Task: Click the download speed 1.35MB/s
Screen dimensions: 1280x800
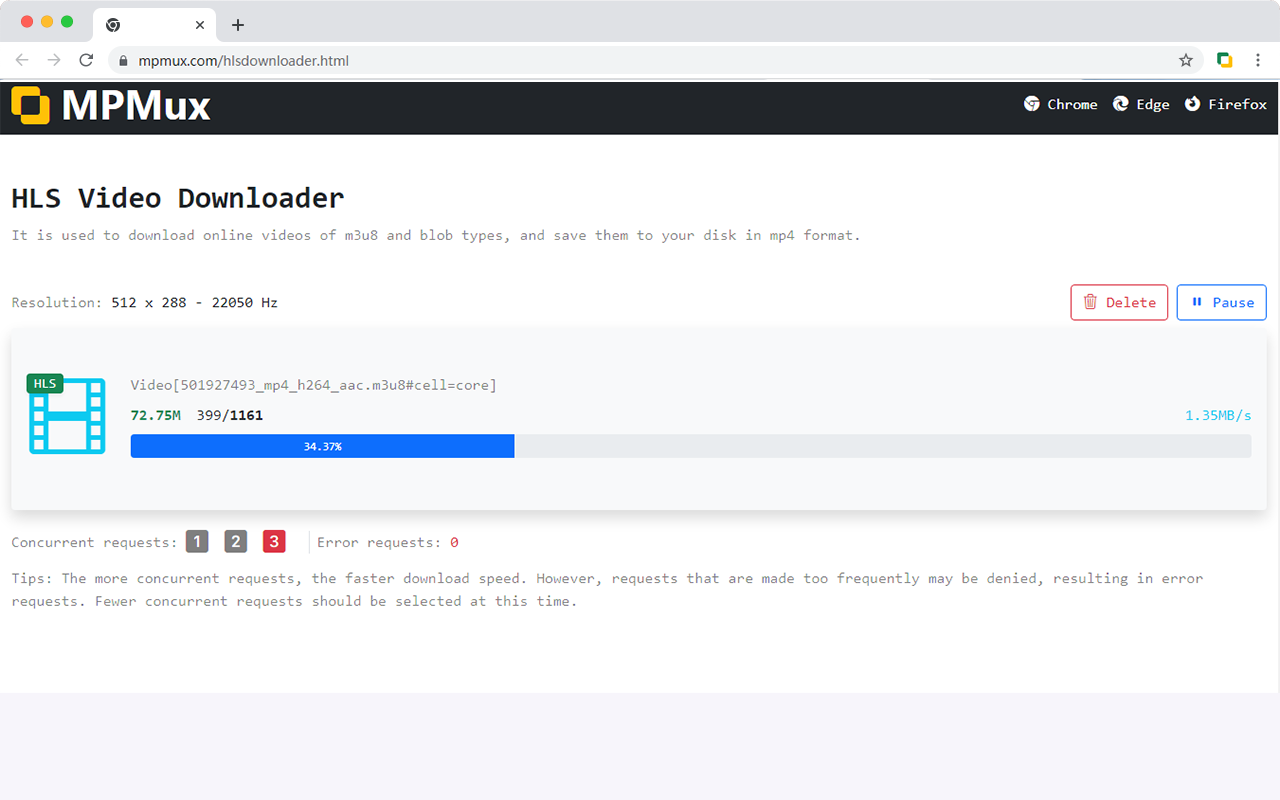Action: [x=1218, y=415]
